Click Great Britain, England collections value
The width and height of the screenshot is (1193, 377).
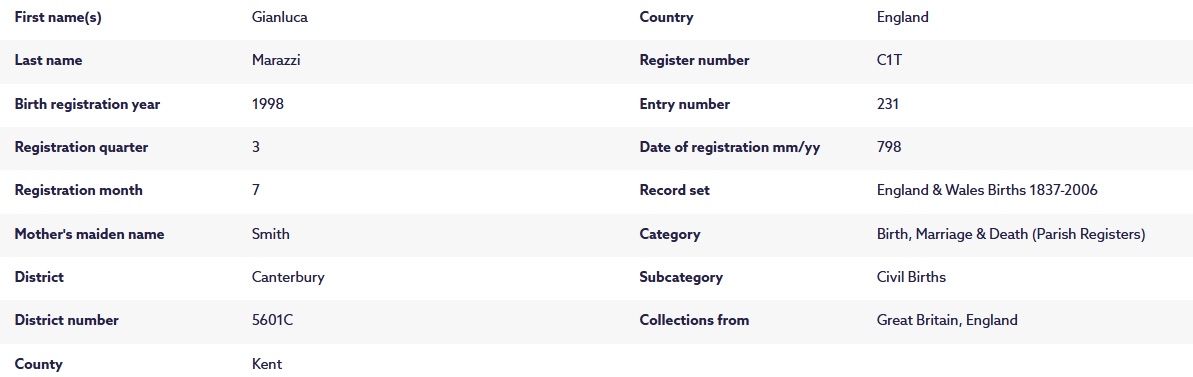click(946, 321)
